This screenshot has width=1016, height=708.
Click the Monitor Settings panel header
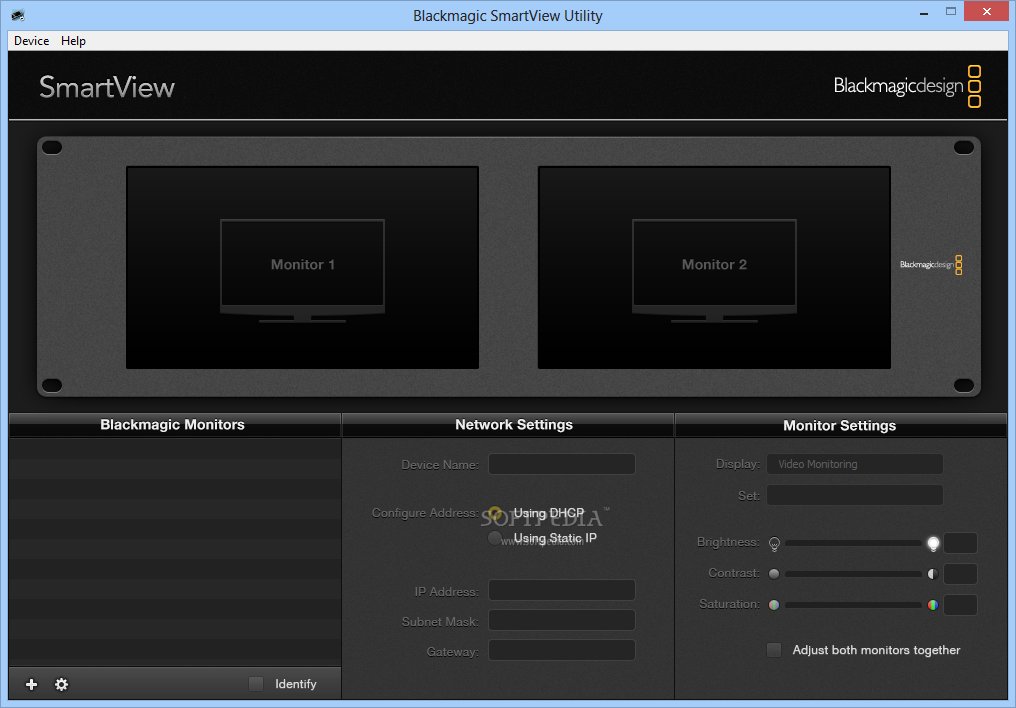pyautogui.click(x=841, y=426)
